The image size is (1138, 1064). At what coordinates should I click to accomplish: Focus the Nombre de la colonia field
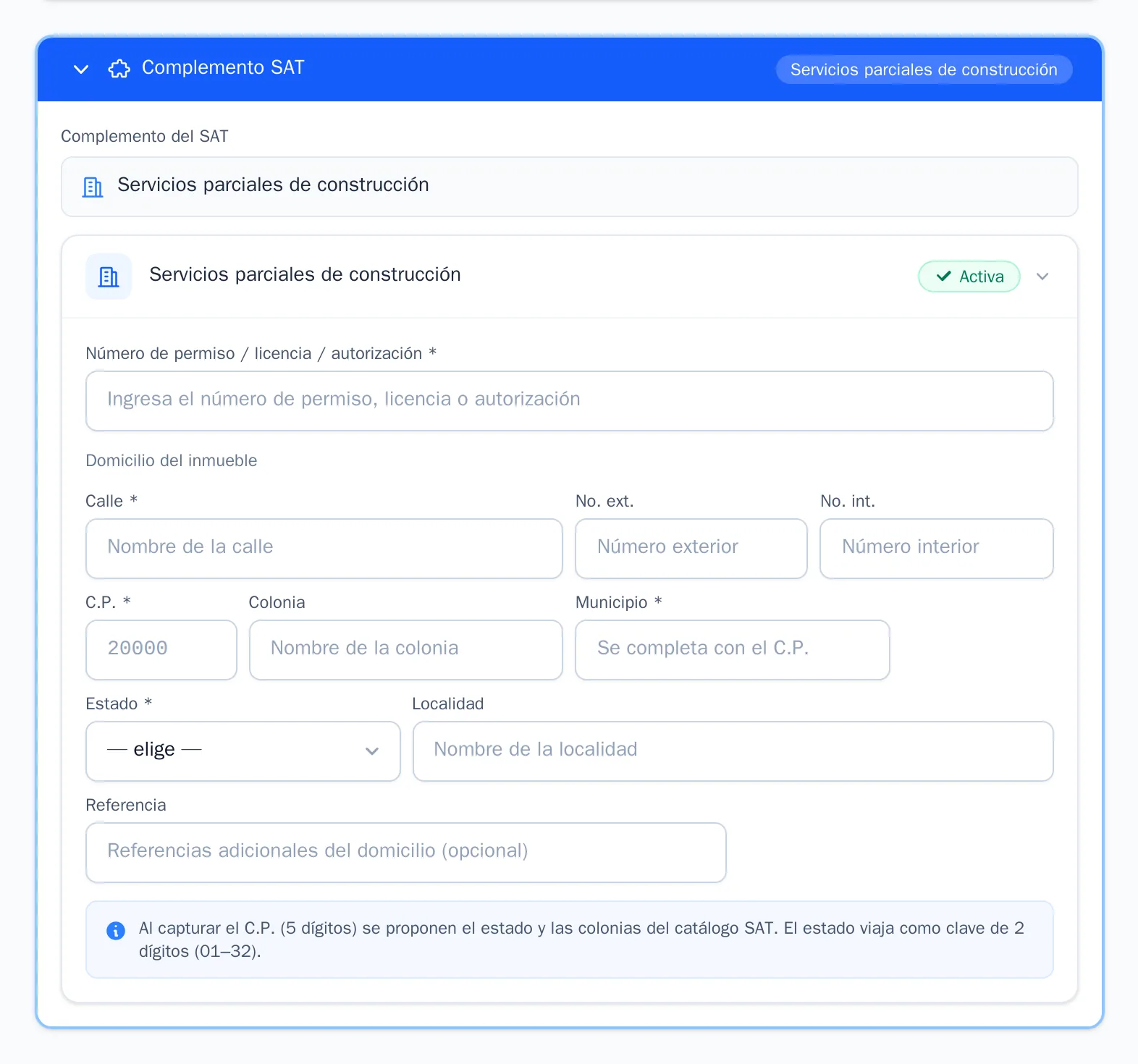pos(406,650)
